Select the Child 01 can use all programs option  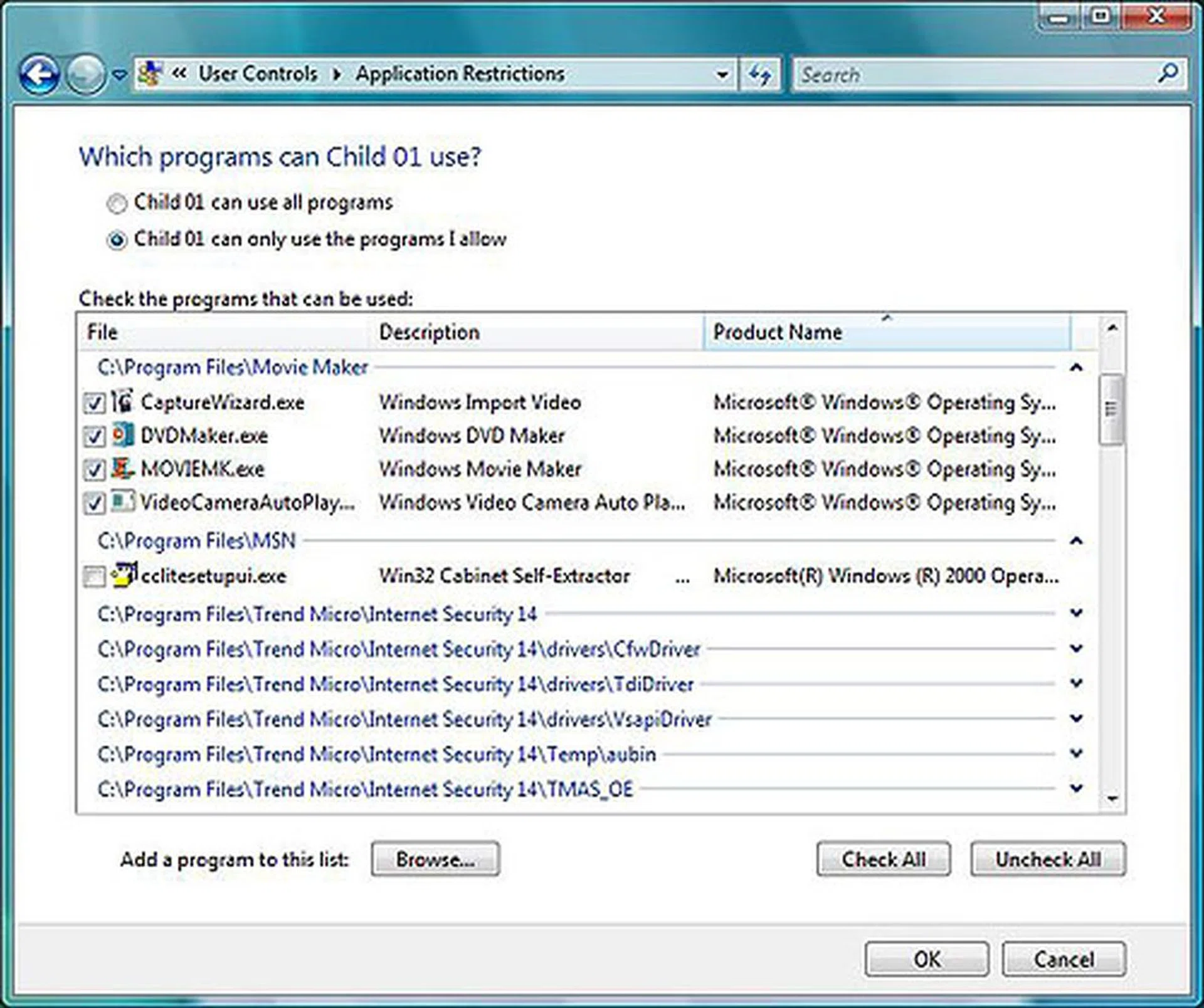click(x=115, y=202)
